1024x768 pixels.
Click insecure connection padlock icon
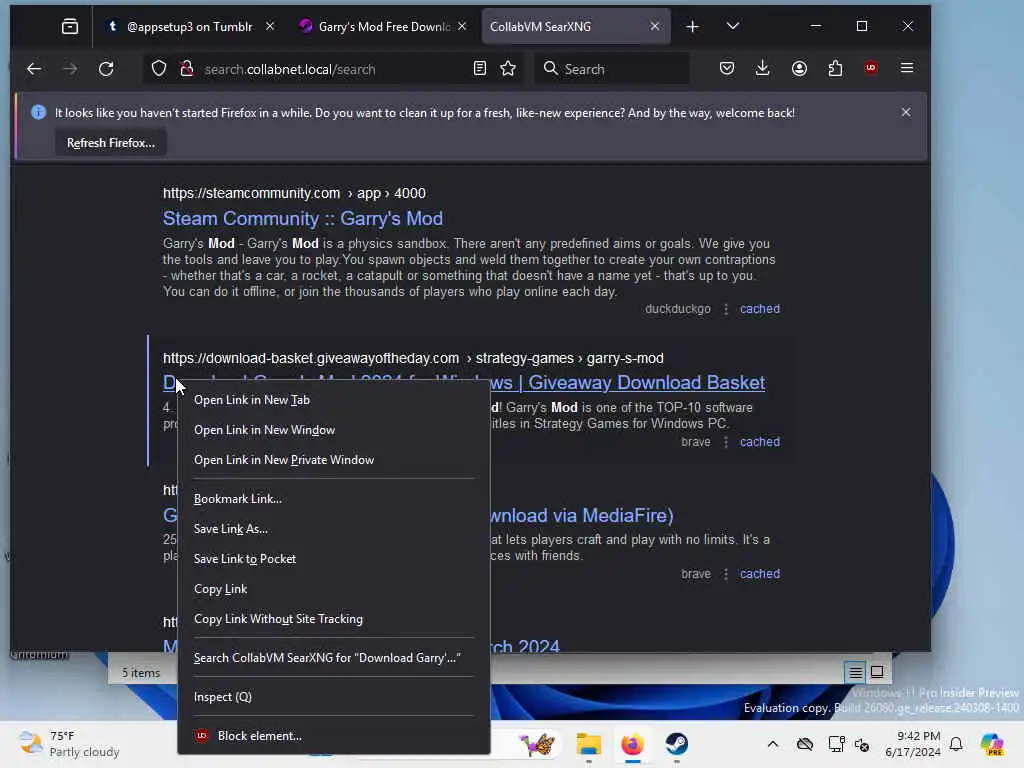187,69
